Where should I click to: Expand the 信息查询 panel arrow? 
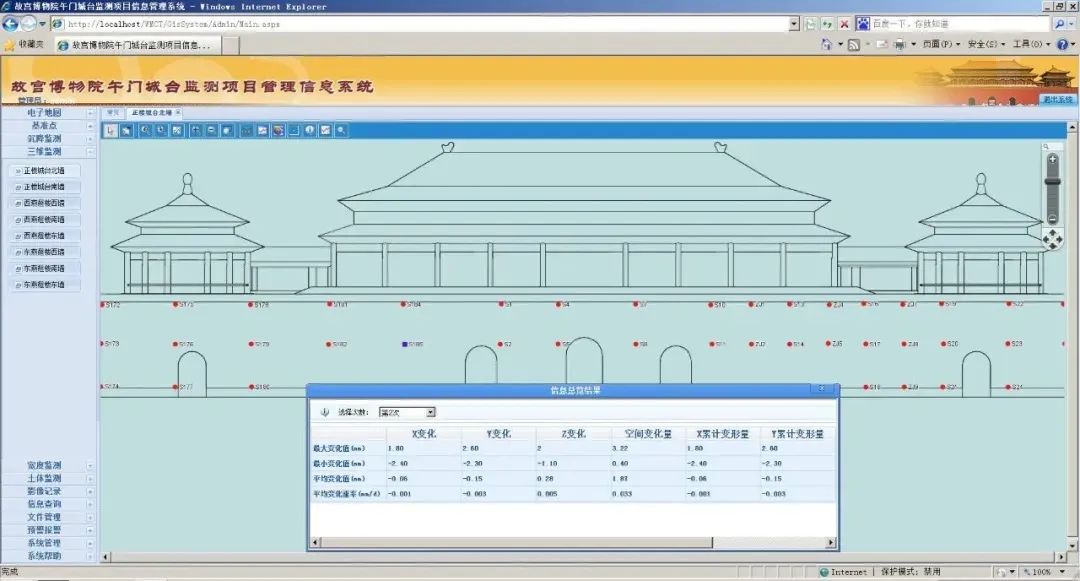pos(90,505)
